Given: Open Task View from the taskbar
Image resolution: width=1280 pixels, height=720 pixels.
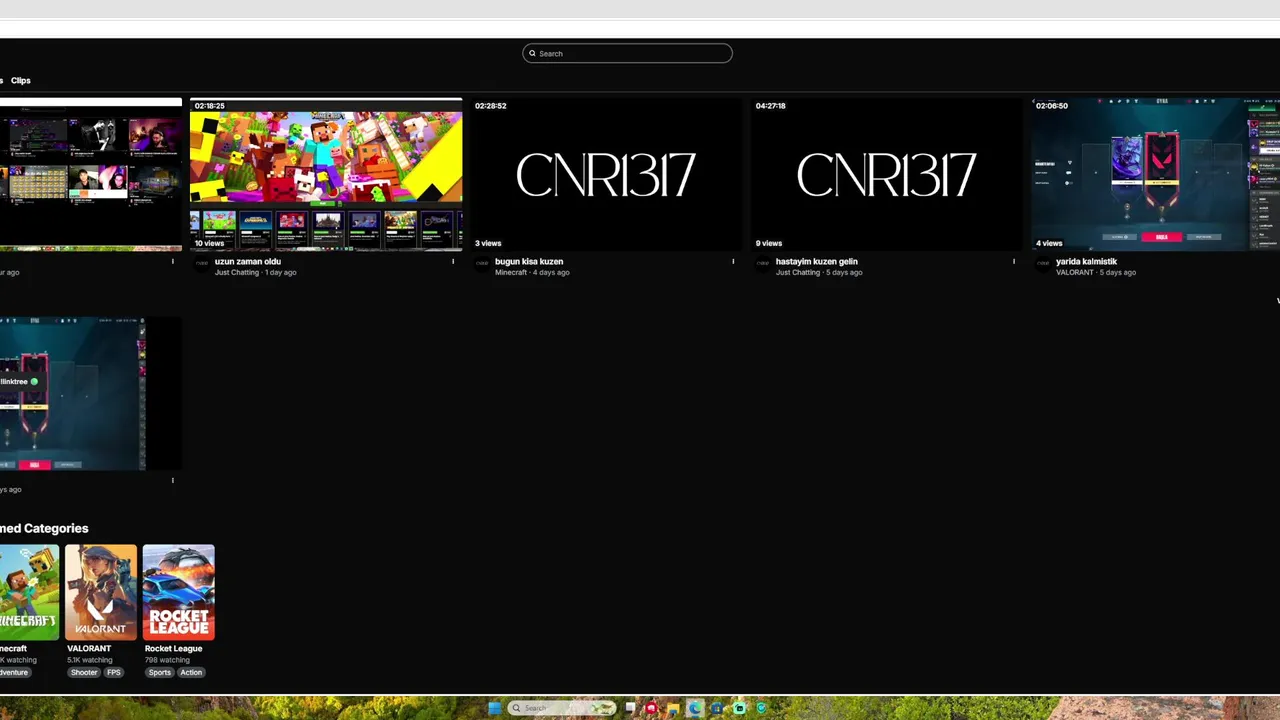Looking at the screenshot, I should pyautogui.click(x=630, y=707).
